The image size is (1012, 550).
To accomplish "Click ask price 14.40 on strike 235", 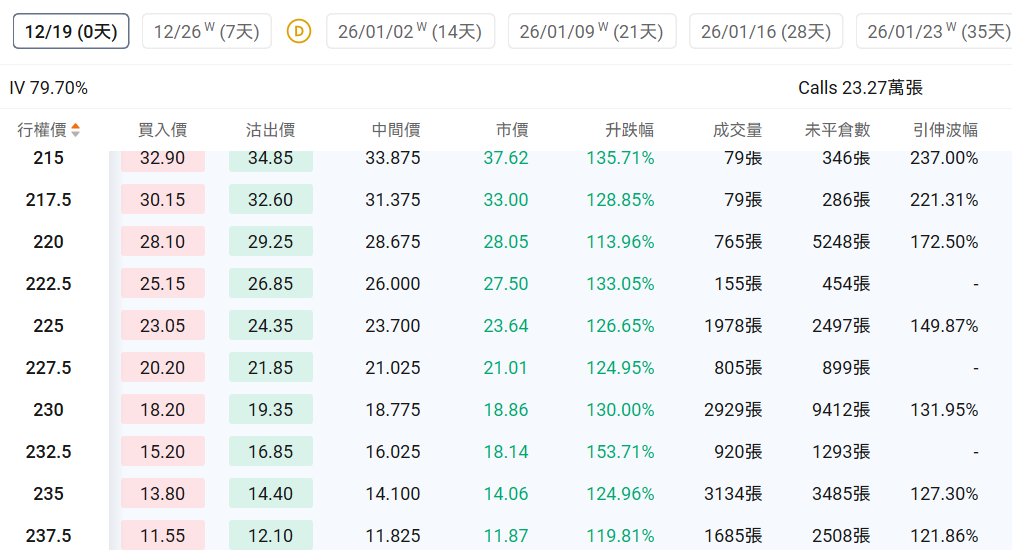I will (x=270, y=494).
